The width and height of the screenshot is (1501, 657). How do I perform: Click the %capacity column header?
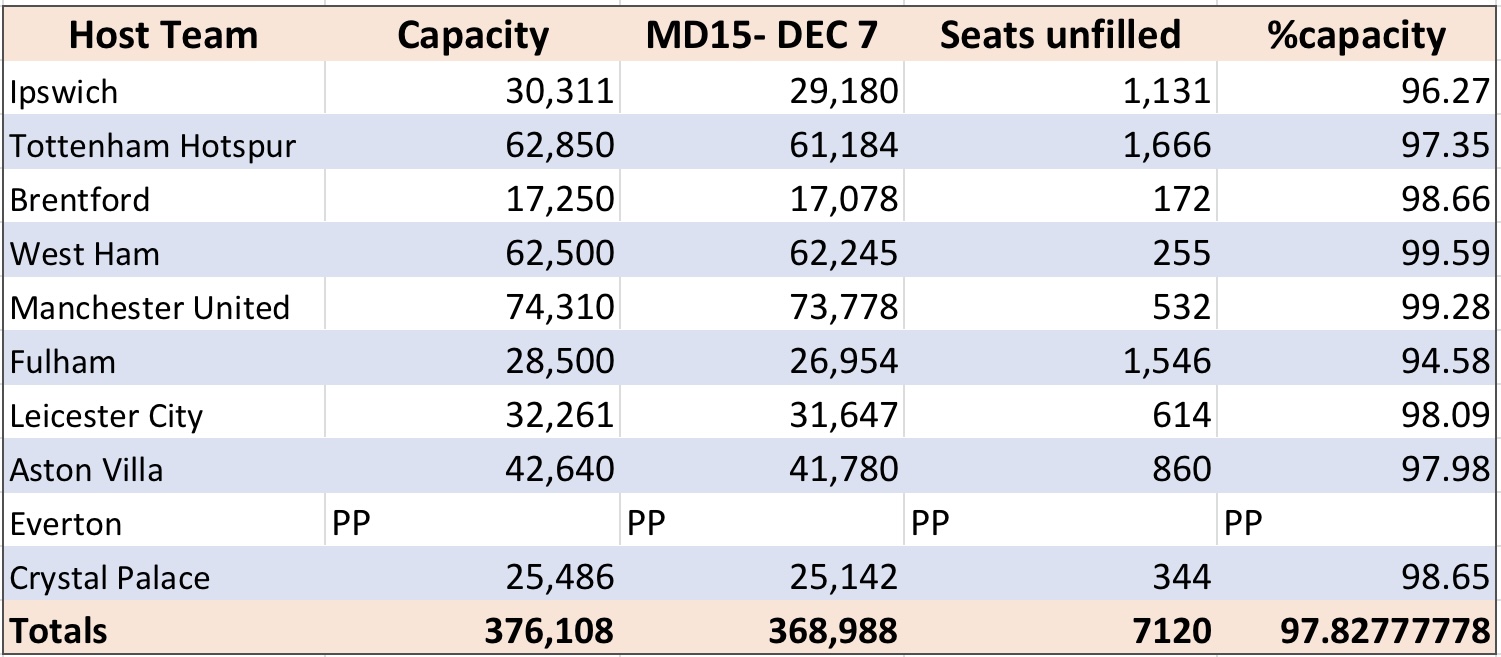pyautogui.click(x=1356, y=35)
